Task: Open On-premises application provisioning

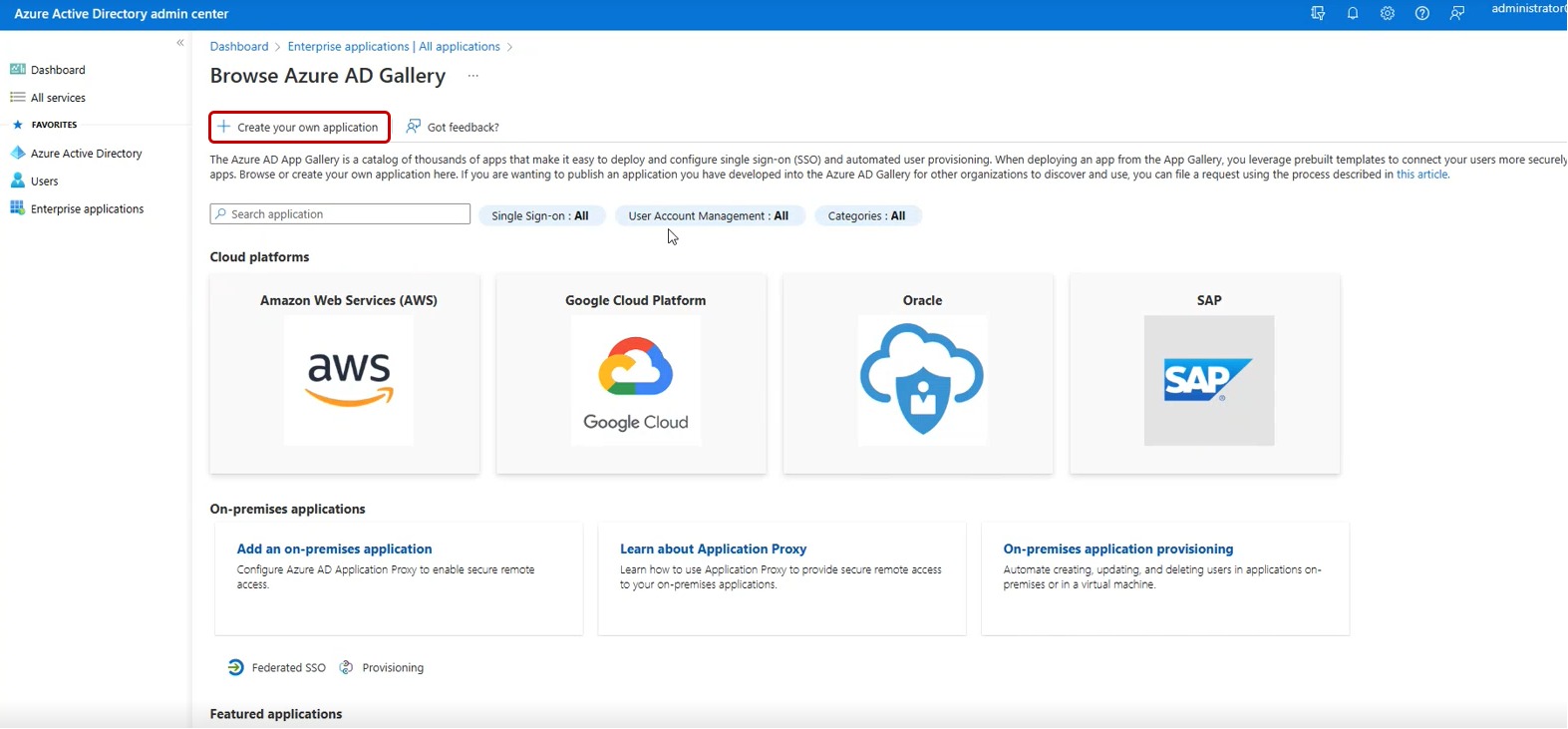Action: [1118, 549]
